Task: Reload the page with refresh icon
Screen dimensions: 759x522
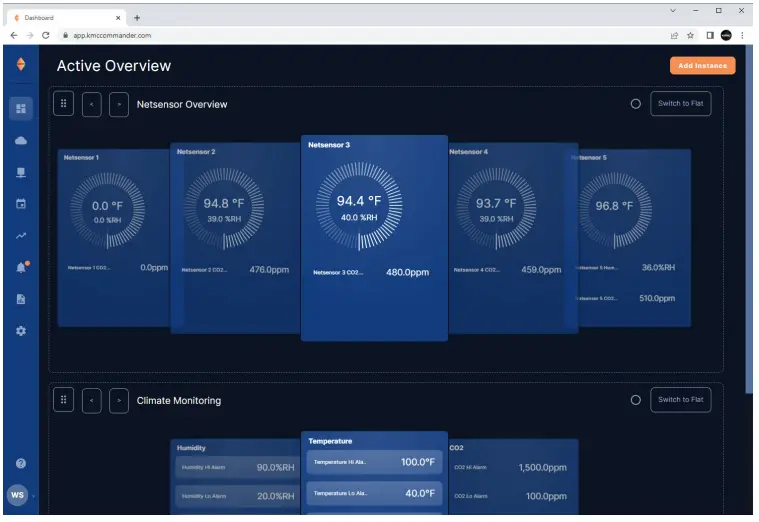Action: tap(46, 35)
